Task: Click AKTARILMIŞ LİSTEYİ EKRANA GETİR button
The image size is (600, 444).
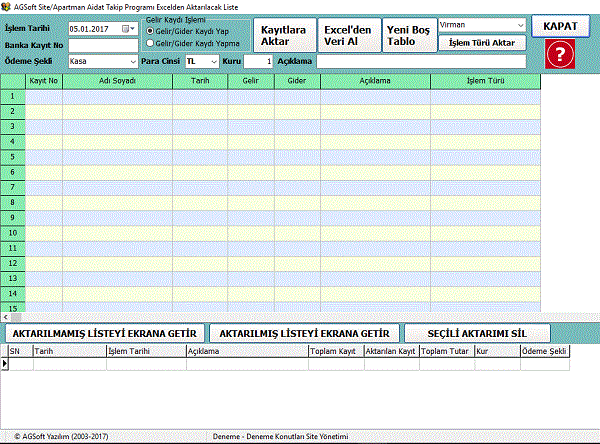Action: click(302, 332)
